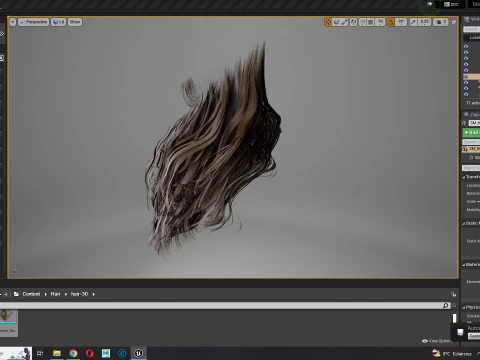Open the Lit view mode menu
Viewport: 480px width, 360px height.
58,22
